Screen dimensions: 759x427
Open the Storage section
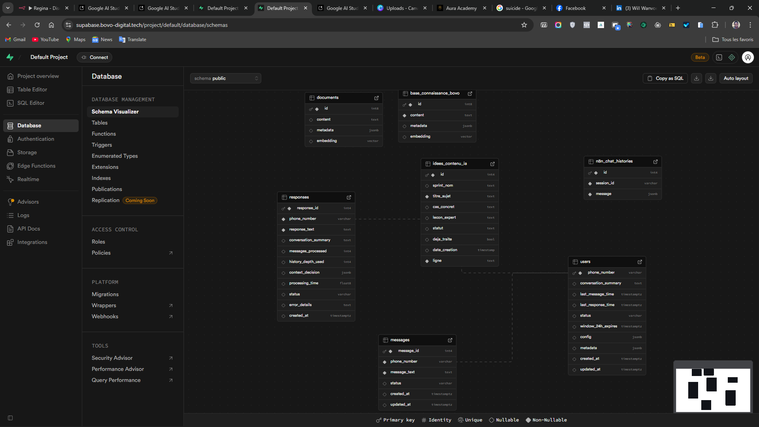point(26,152)
